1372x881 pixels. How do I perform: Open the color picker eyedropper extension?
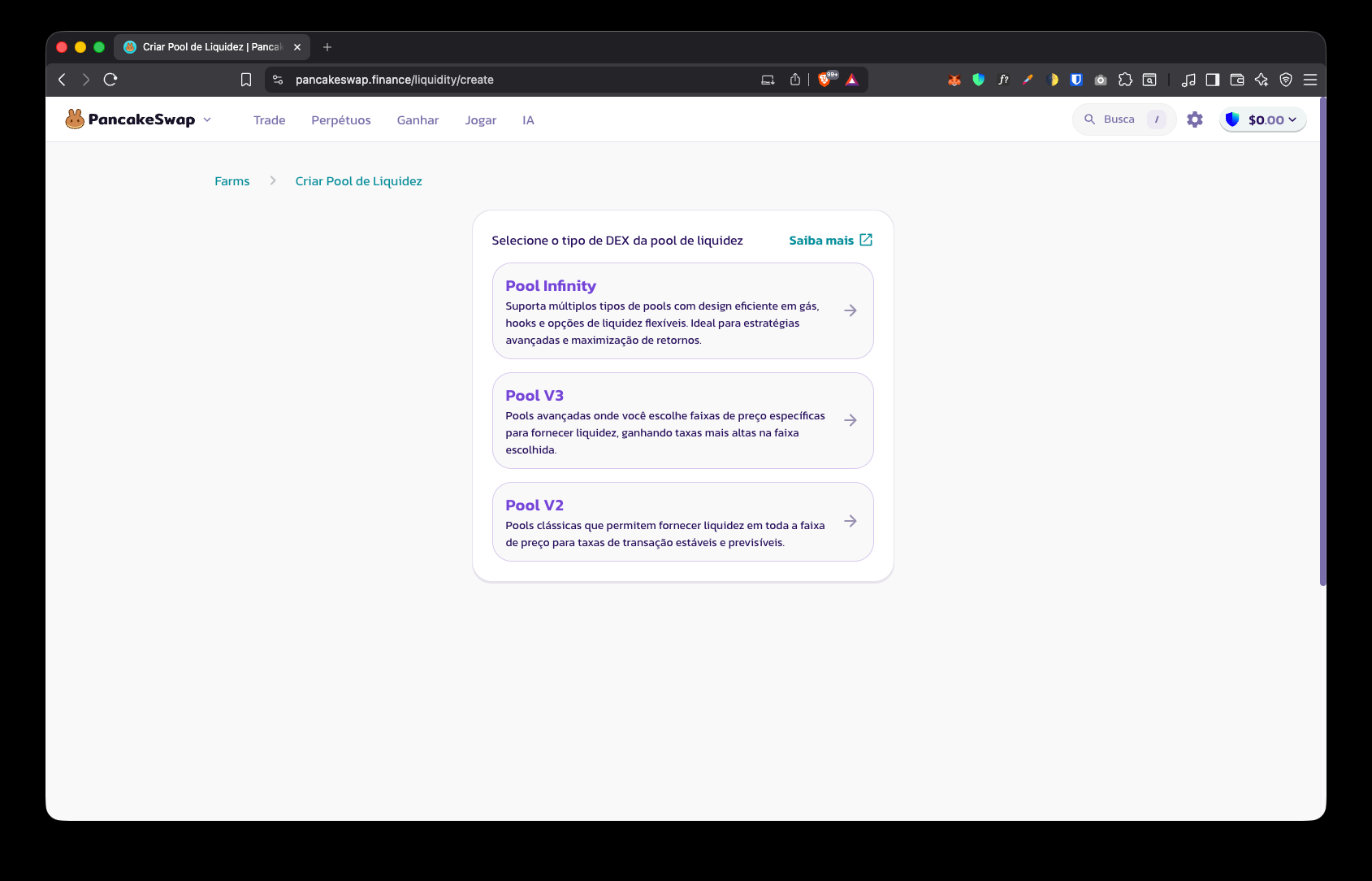pos(1028,80)
